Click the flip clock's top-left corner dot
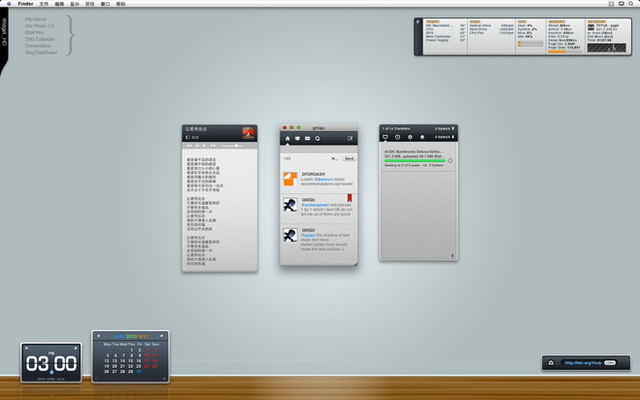The image size is (640, 400). pyautogui.click(x=27, y=348)
